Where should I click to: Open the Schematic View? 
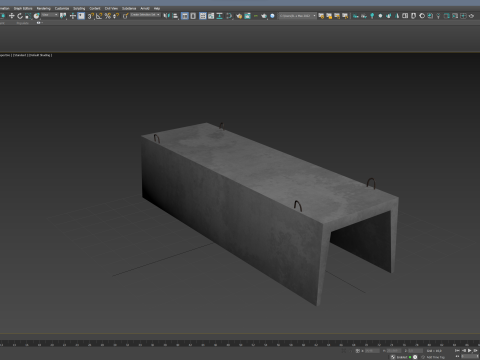tap(219, 16)
